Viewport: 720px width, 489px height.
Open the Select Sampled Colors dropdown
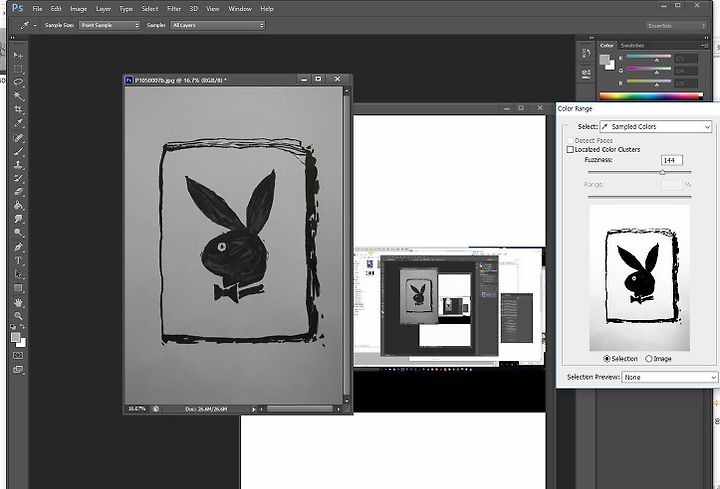(x=656, y=127)
